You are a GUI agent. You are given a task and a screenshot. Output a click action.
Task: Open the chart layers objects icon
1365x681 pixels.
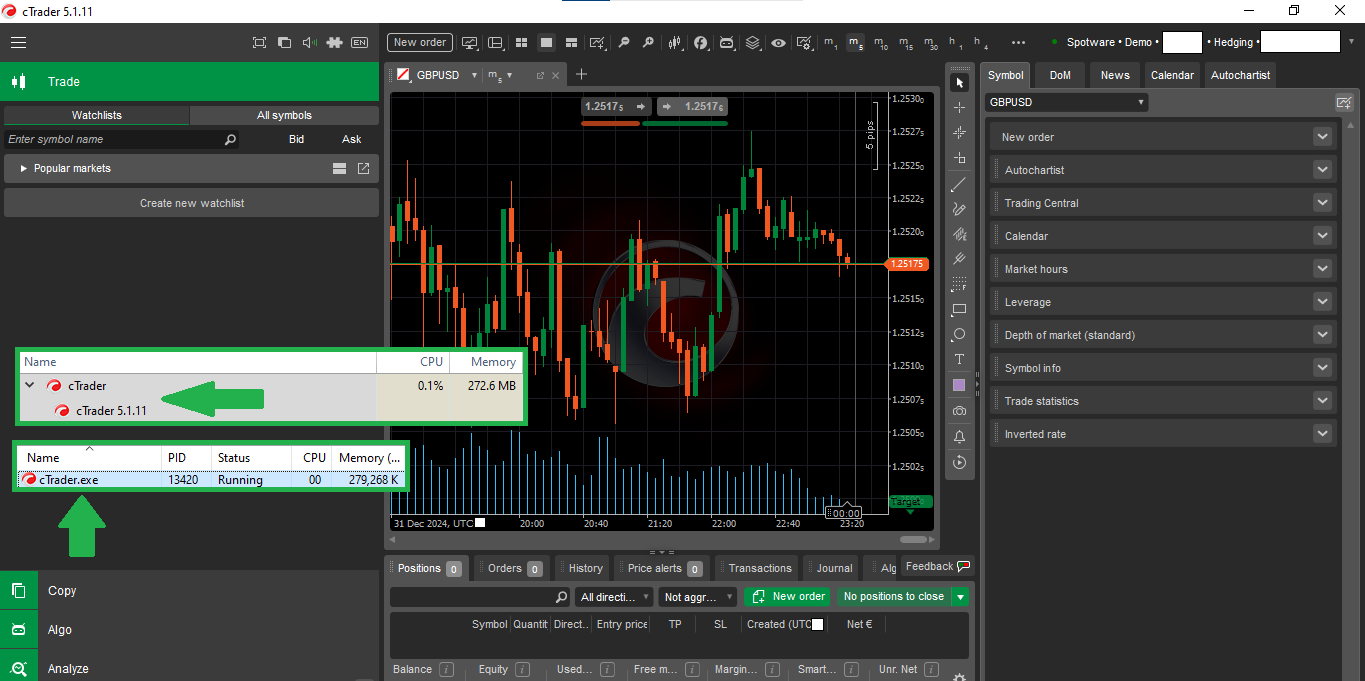coord(753,42)
